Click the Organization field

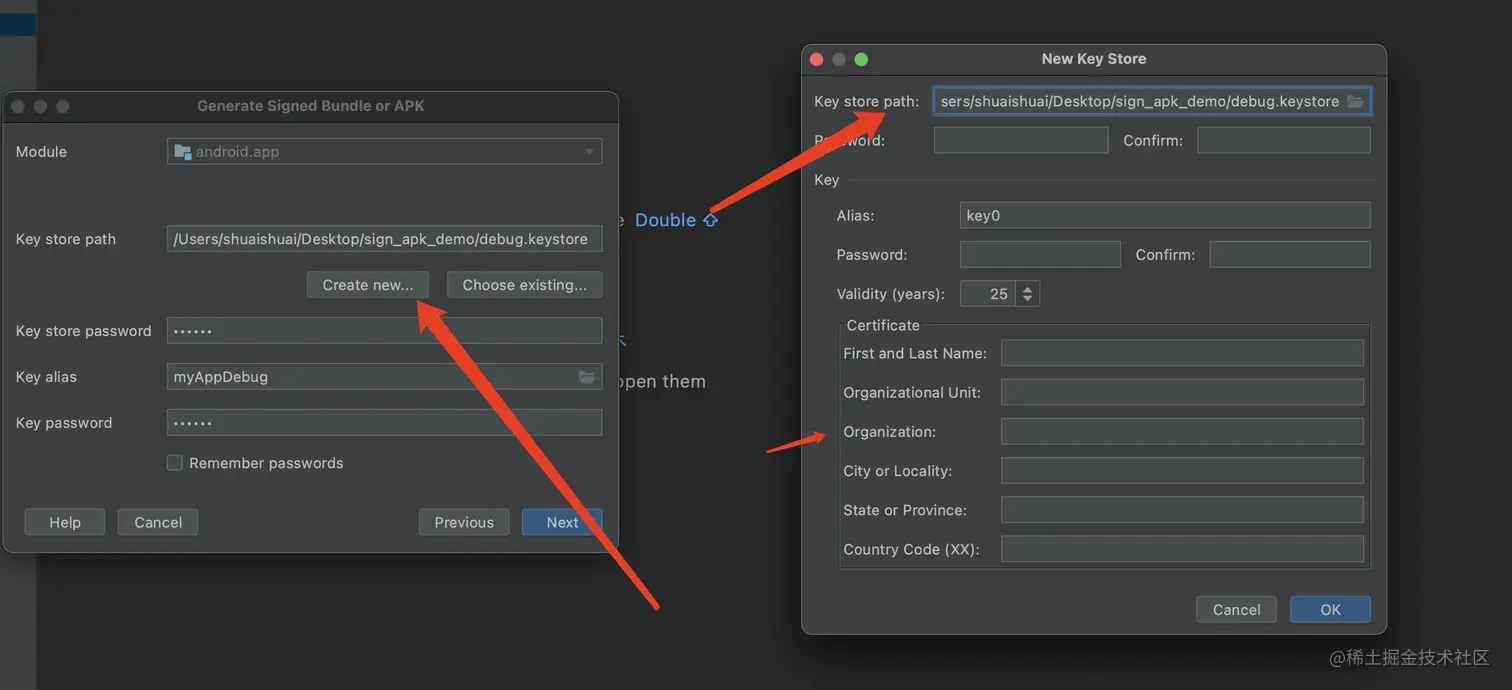(1182, 431)
